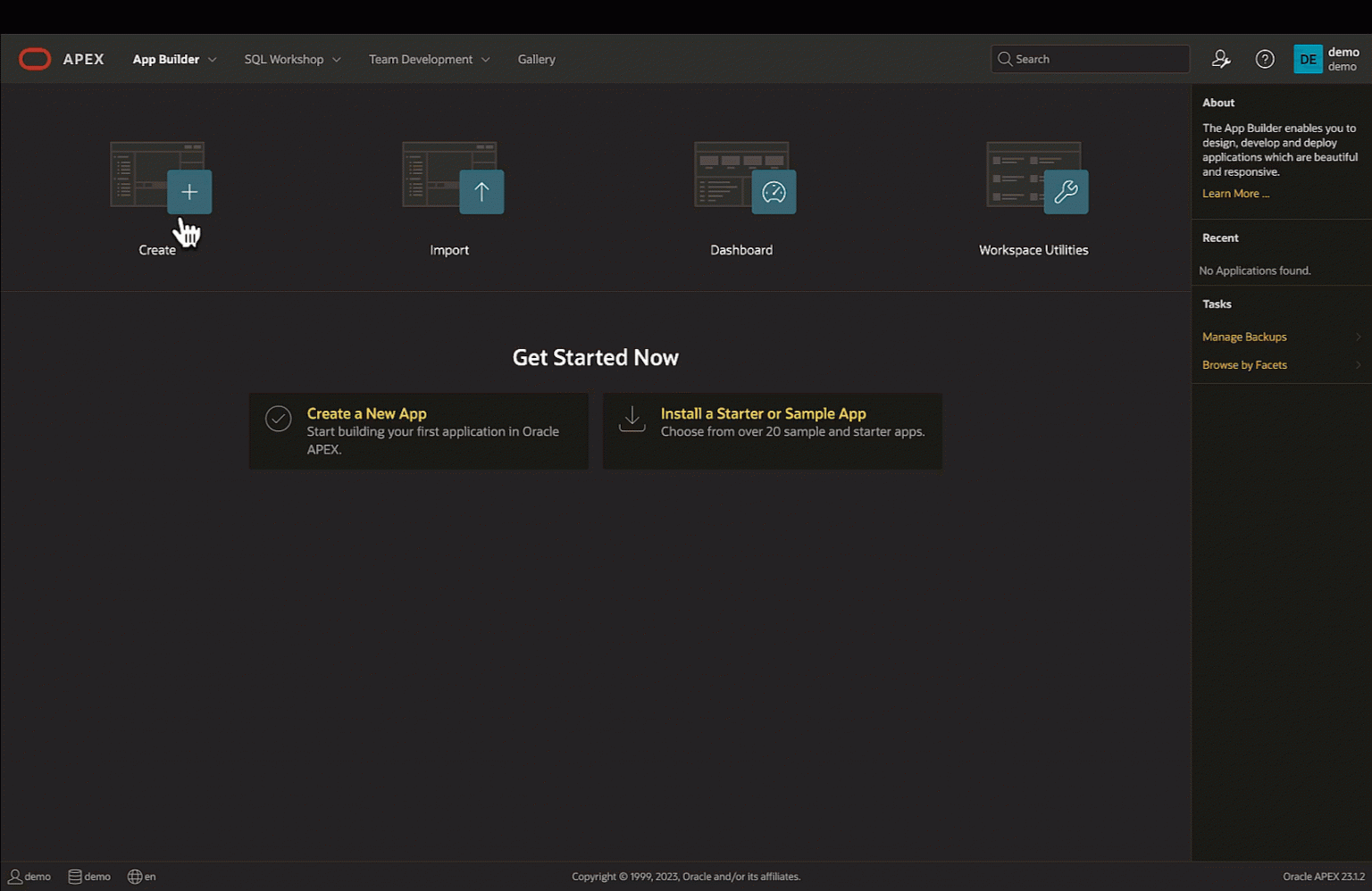
Task: Click the administration person icon
Action: (x=1221, y=58)
